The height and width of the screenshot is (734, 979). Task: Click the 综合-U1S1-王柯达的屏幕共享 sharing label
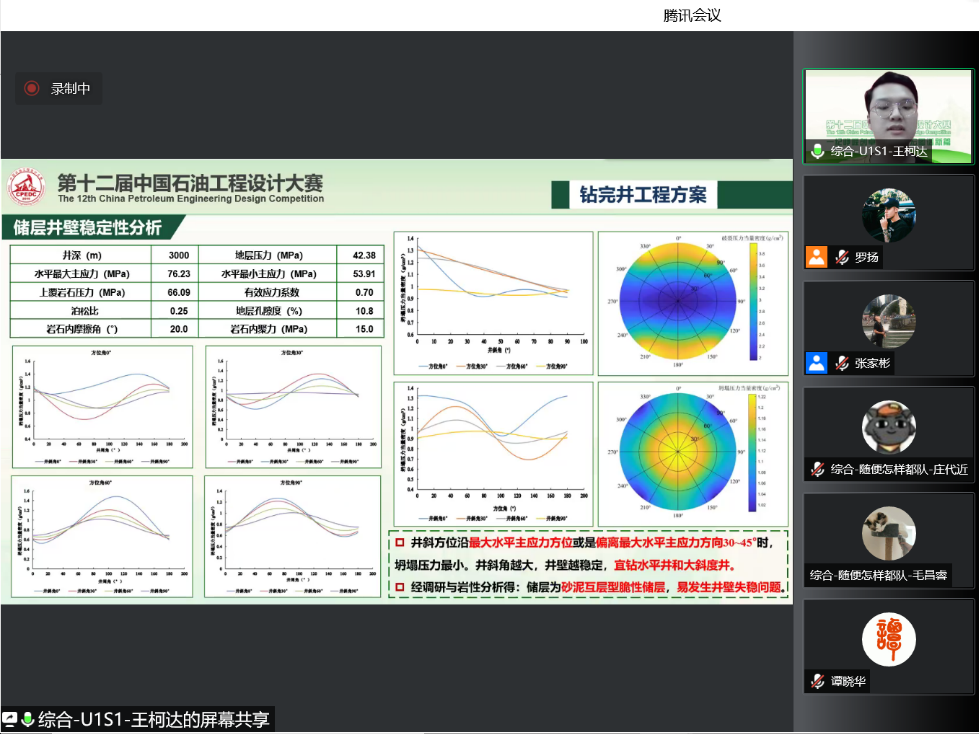point(153,719)
